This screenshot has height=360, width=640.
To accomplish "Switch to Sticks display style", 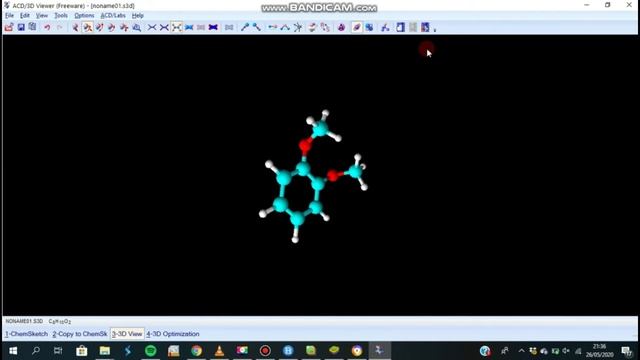I will (x=164, y=27).
